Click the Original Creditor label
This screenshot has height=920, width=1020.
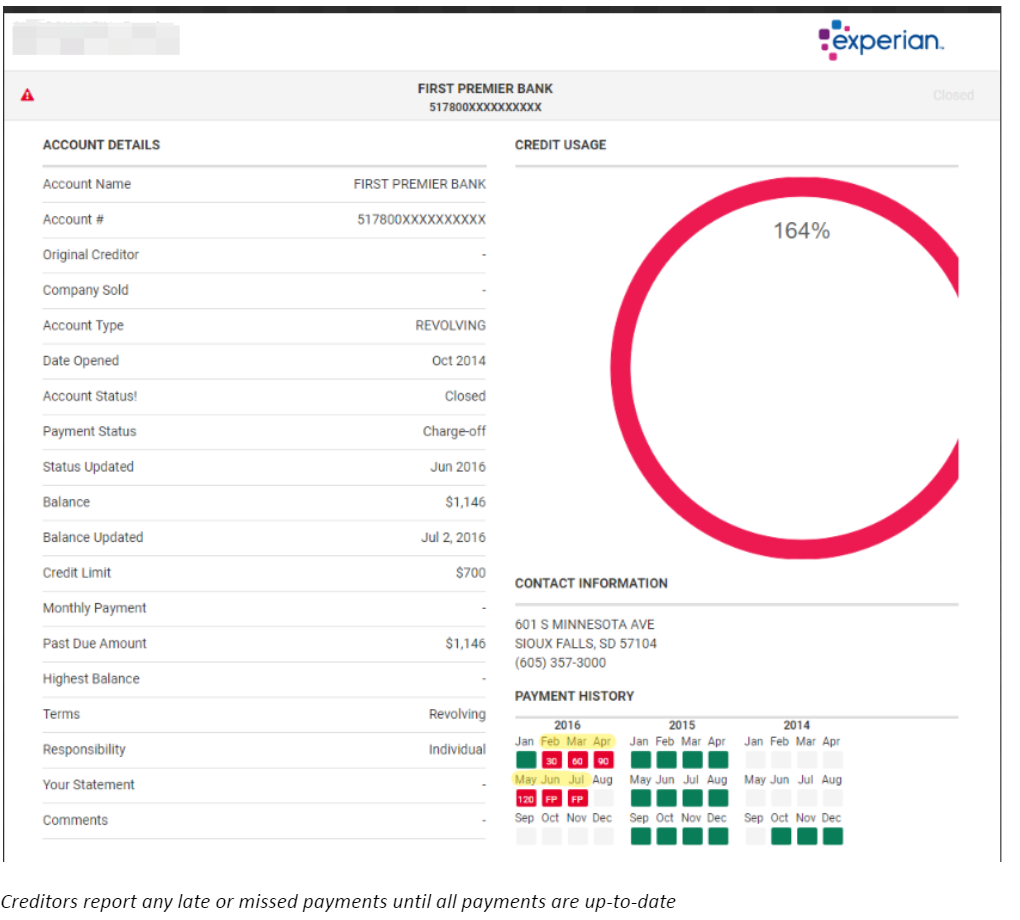pos(91,255)
